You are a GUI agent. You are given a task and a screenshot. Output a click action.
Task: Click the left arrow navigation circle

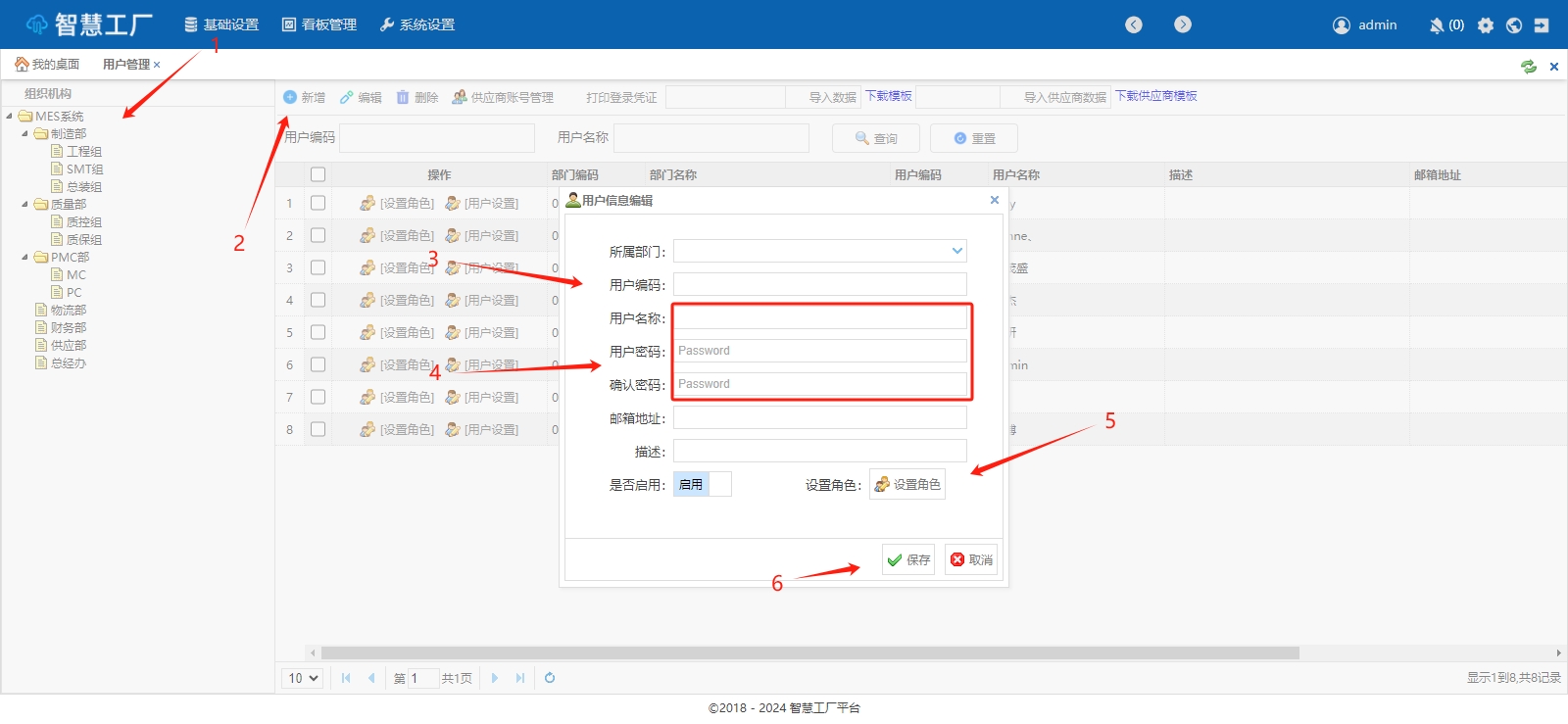pyautogui.click(x=1134, y=24)
